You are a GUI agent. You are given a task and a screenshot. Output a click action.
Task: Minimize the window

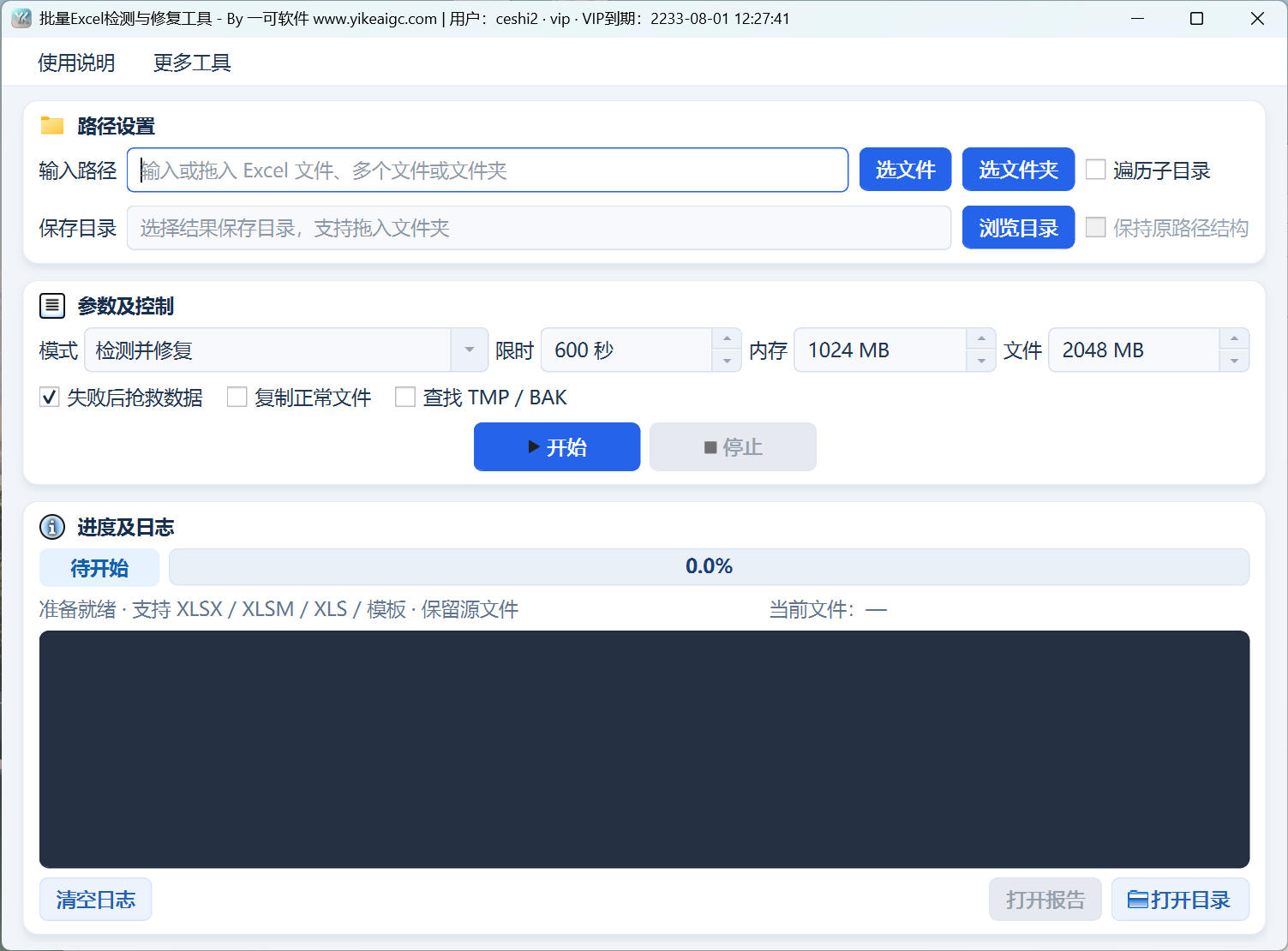tap(1138, 18)
